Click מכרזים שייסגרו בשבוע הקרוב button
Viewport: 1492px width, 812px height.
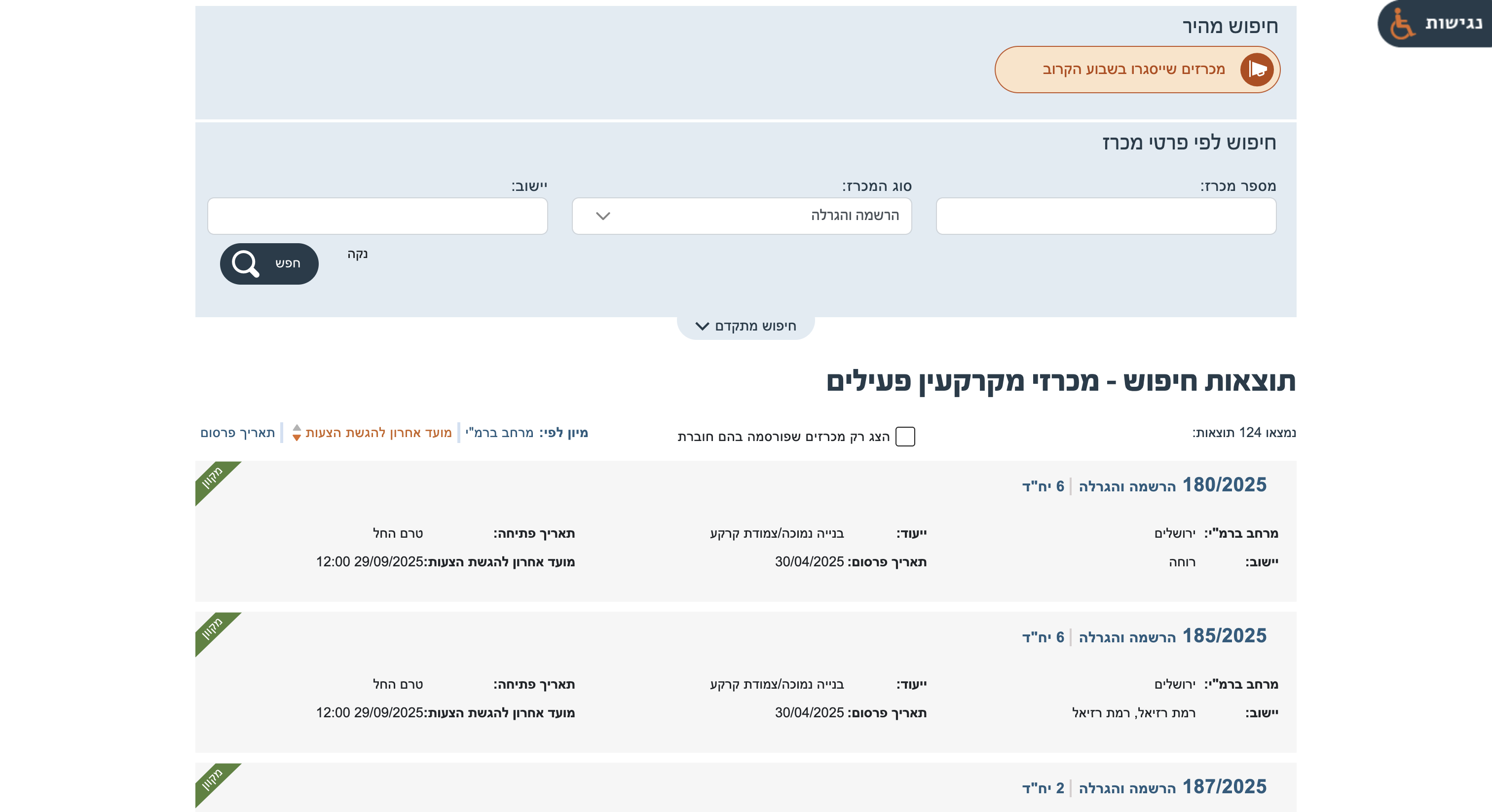(x=1138, y=70)
